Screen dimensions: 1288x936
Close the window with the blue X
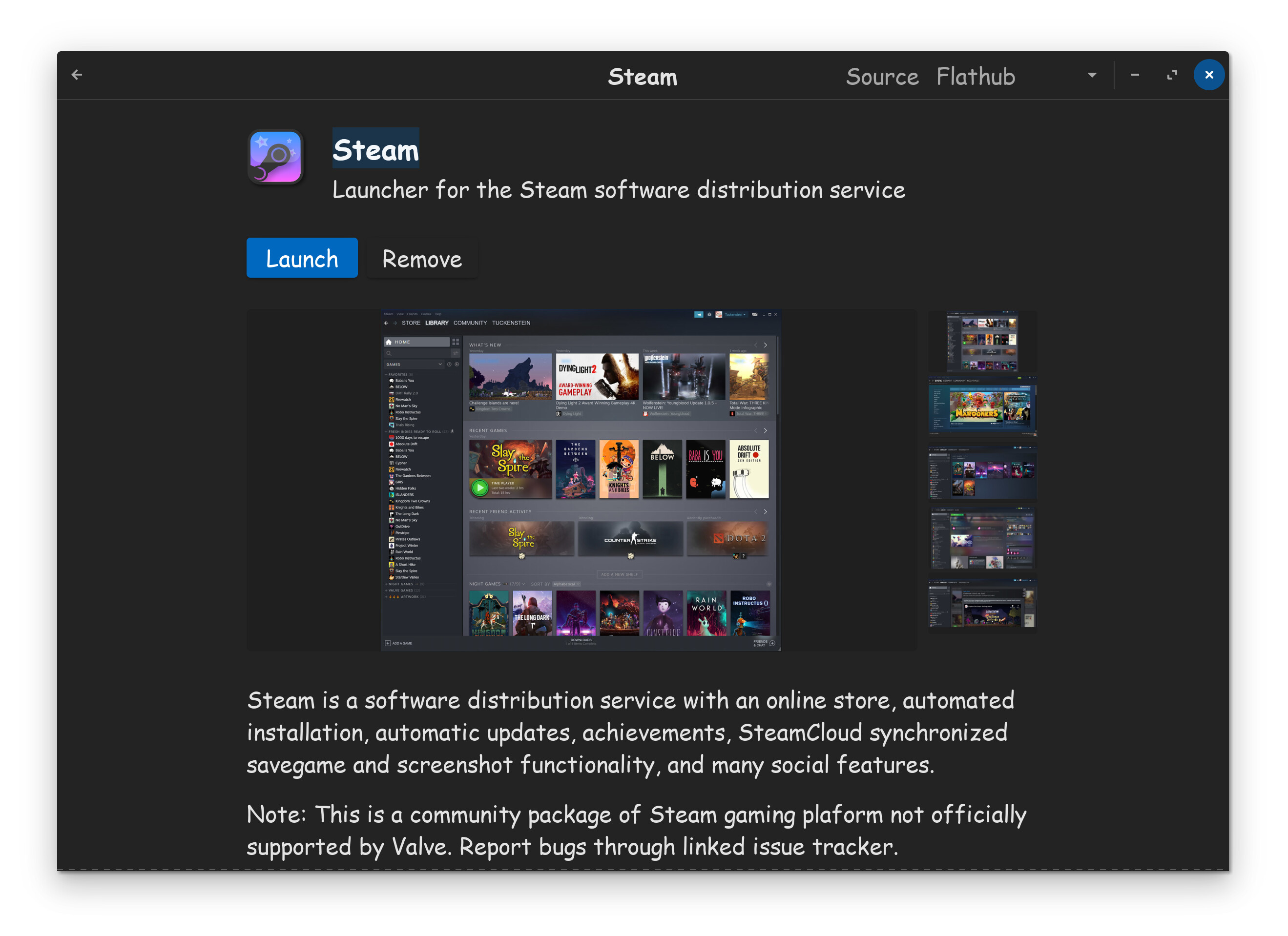point(1209,75)
